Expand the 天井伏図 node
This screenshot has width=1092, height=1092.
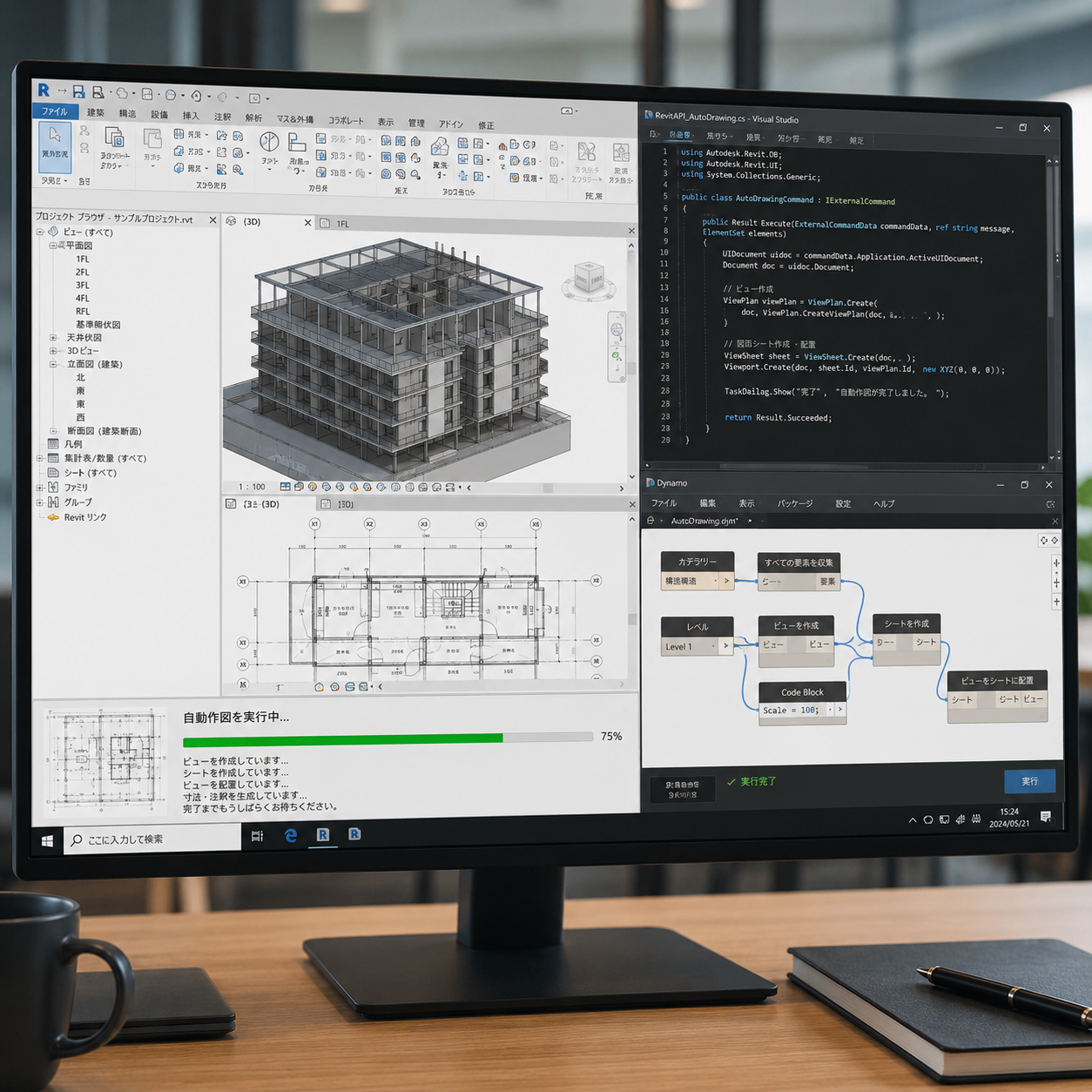[53, 338]
